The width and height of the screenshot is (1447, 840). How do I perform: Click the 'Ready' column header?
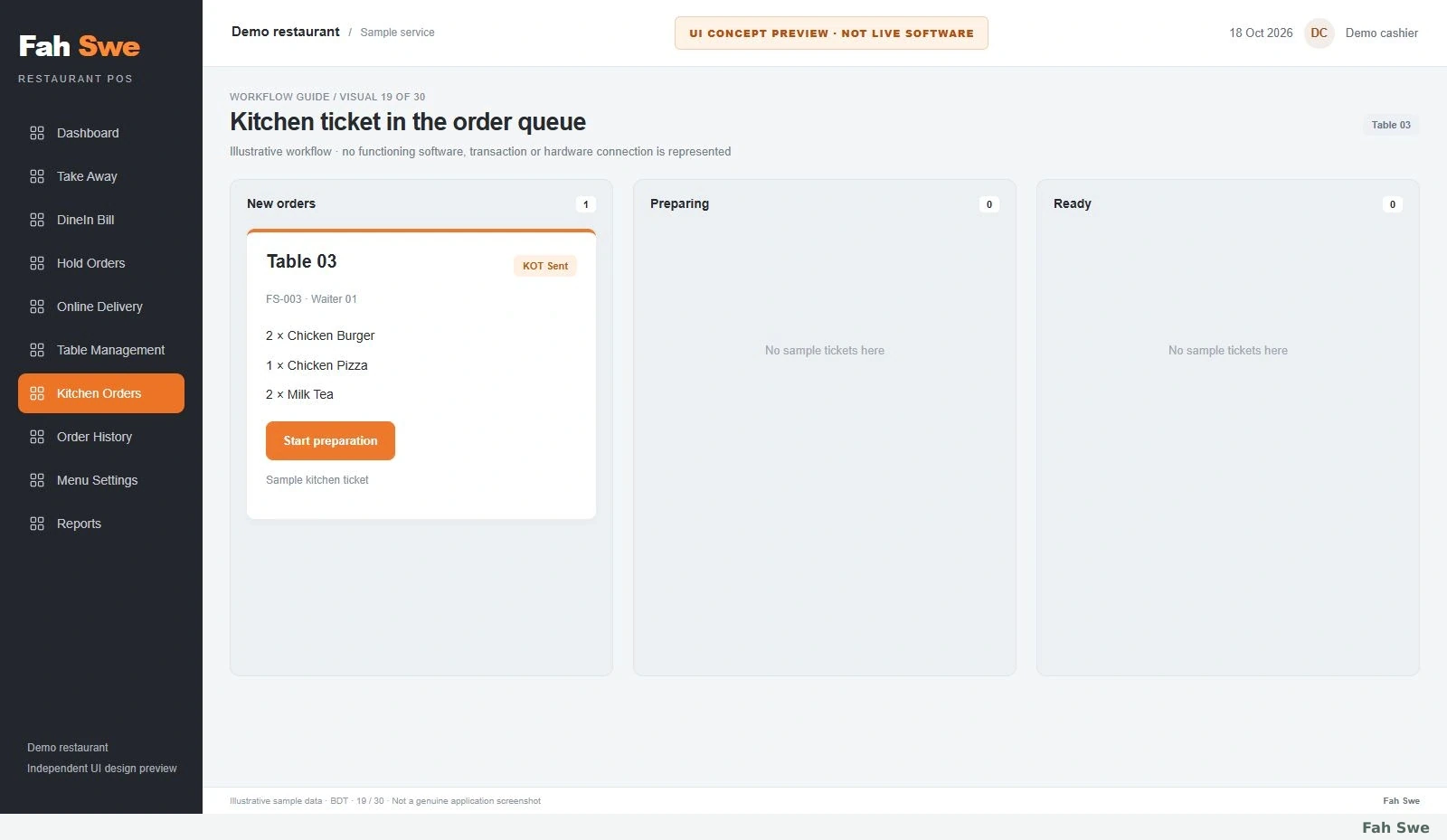coord(1073,203)
